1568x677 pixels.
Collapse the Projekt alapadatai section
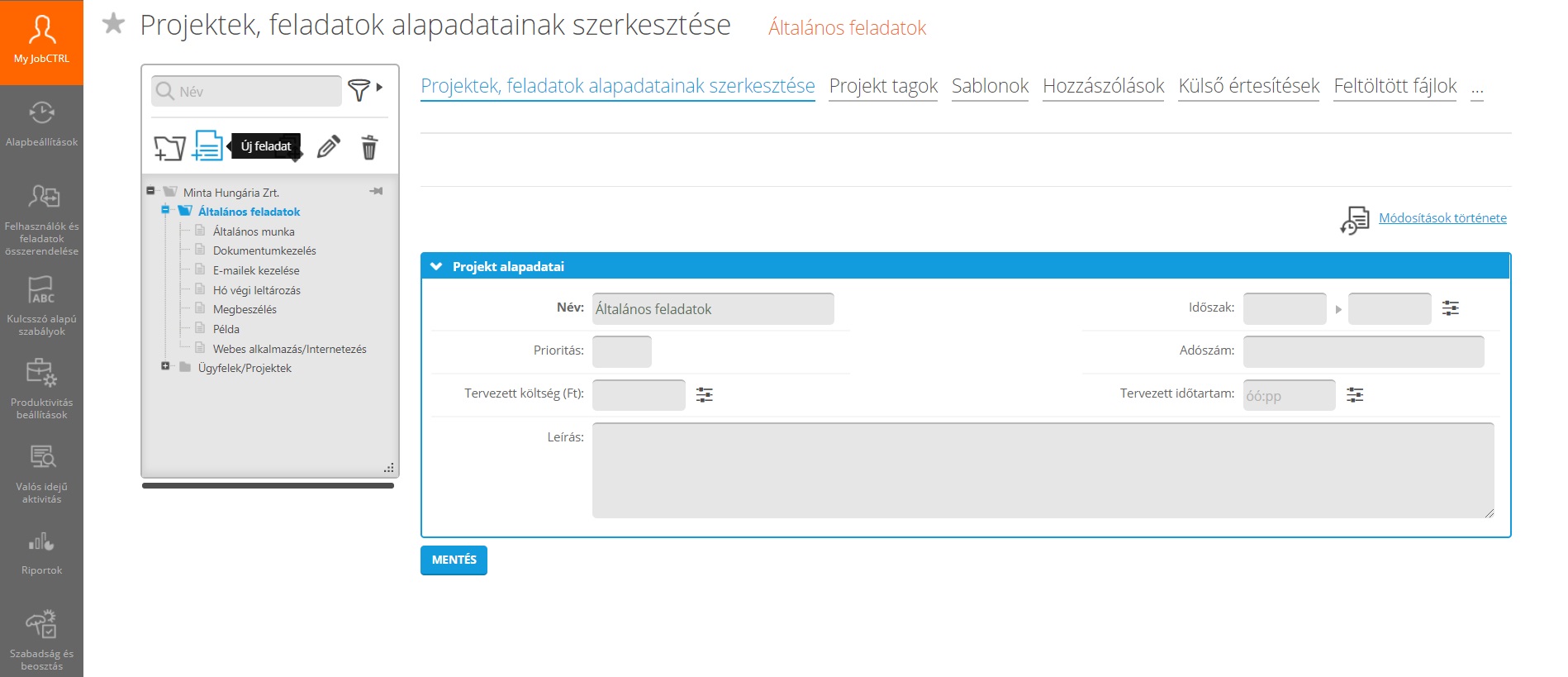pyautogui.click(x=436, y=266)
